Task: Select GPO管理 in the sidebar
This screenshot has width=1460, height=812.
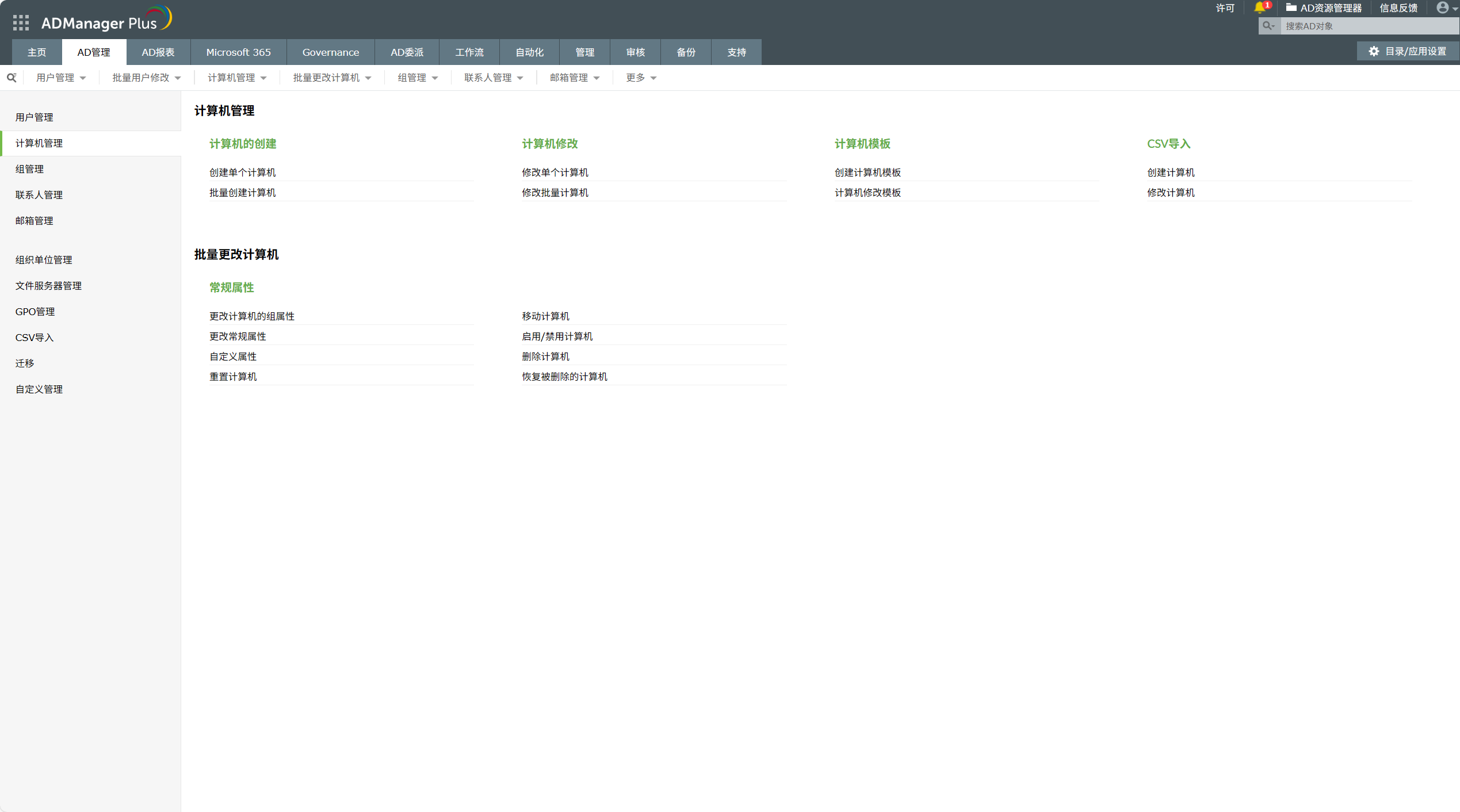Action: (35, 311)
